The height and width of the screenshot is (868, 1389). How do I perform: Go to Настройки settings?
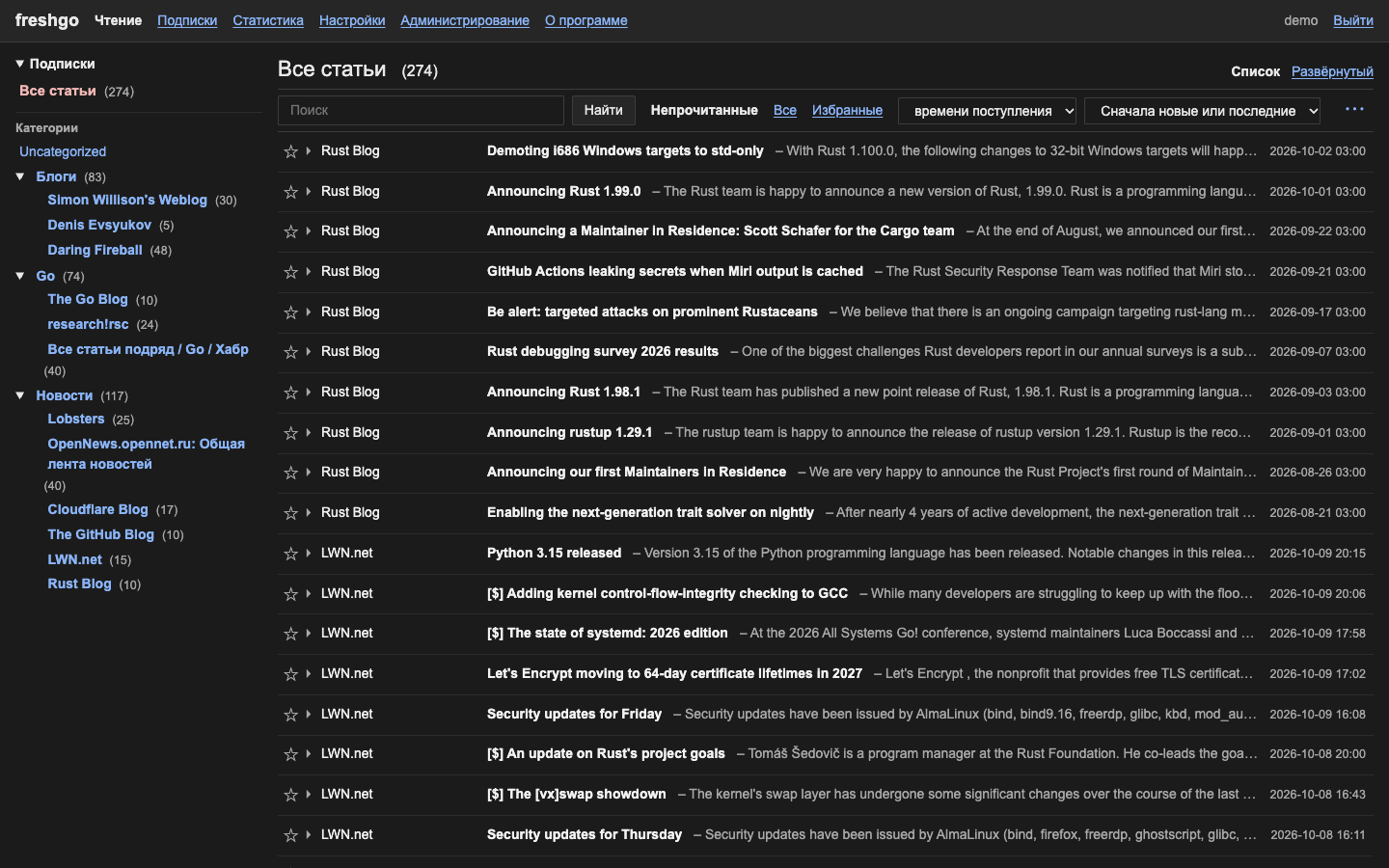pos(352,20)
